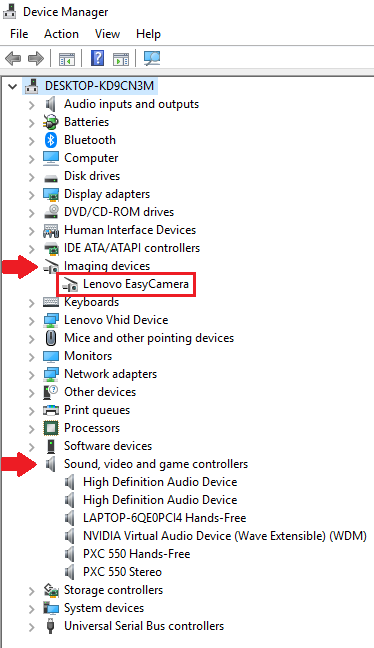Click the Action Pane toolbar icon
The image size is (374, 648).
[x=121, y=59]
